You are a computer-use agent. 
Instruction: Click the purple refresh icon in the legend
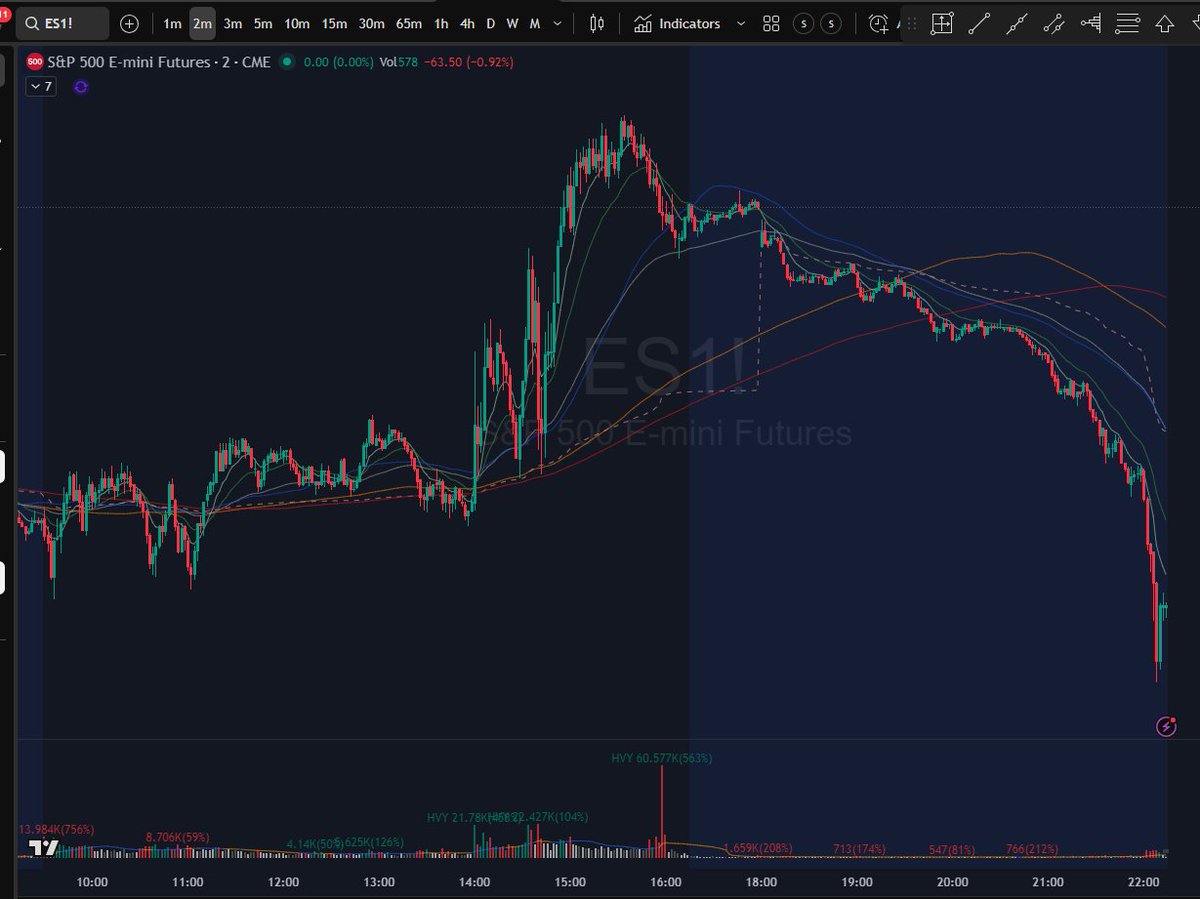81,87
